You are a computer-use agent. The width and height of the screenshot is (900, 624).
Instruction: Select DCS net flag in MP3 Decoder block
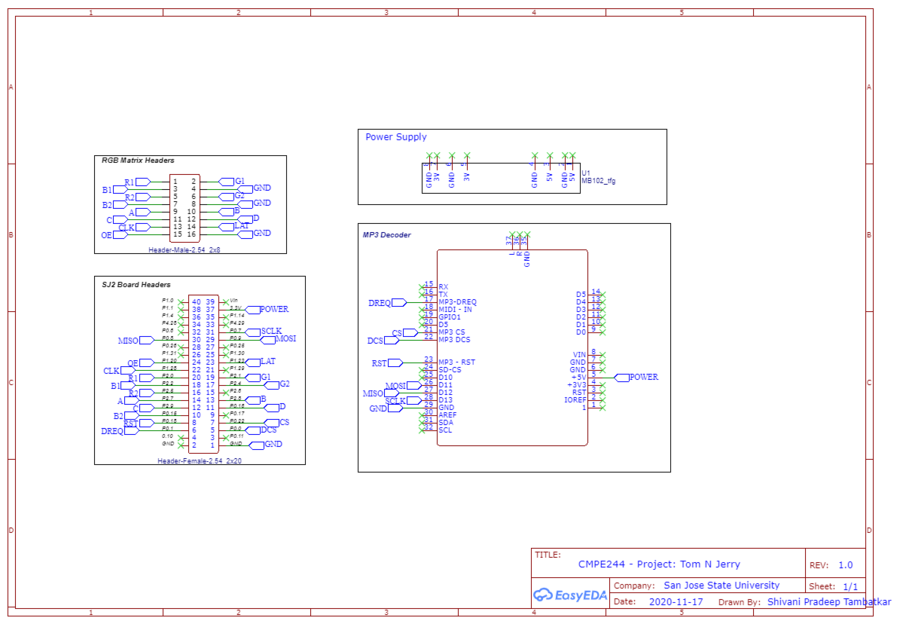point(383,341)
